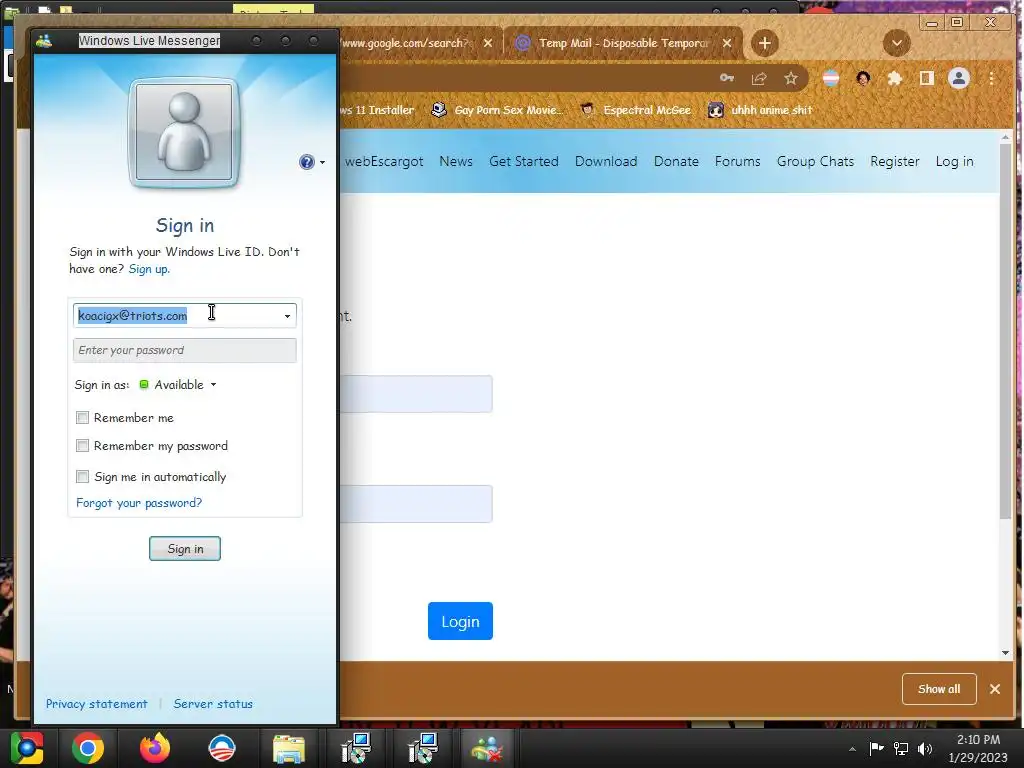Show hidden tray icons arrow

[852, 749]
